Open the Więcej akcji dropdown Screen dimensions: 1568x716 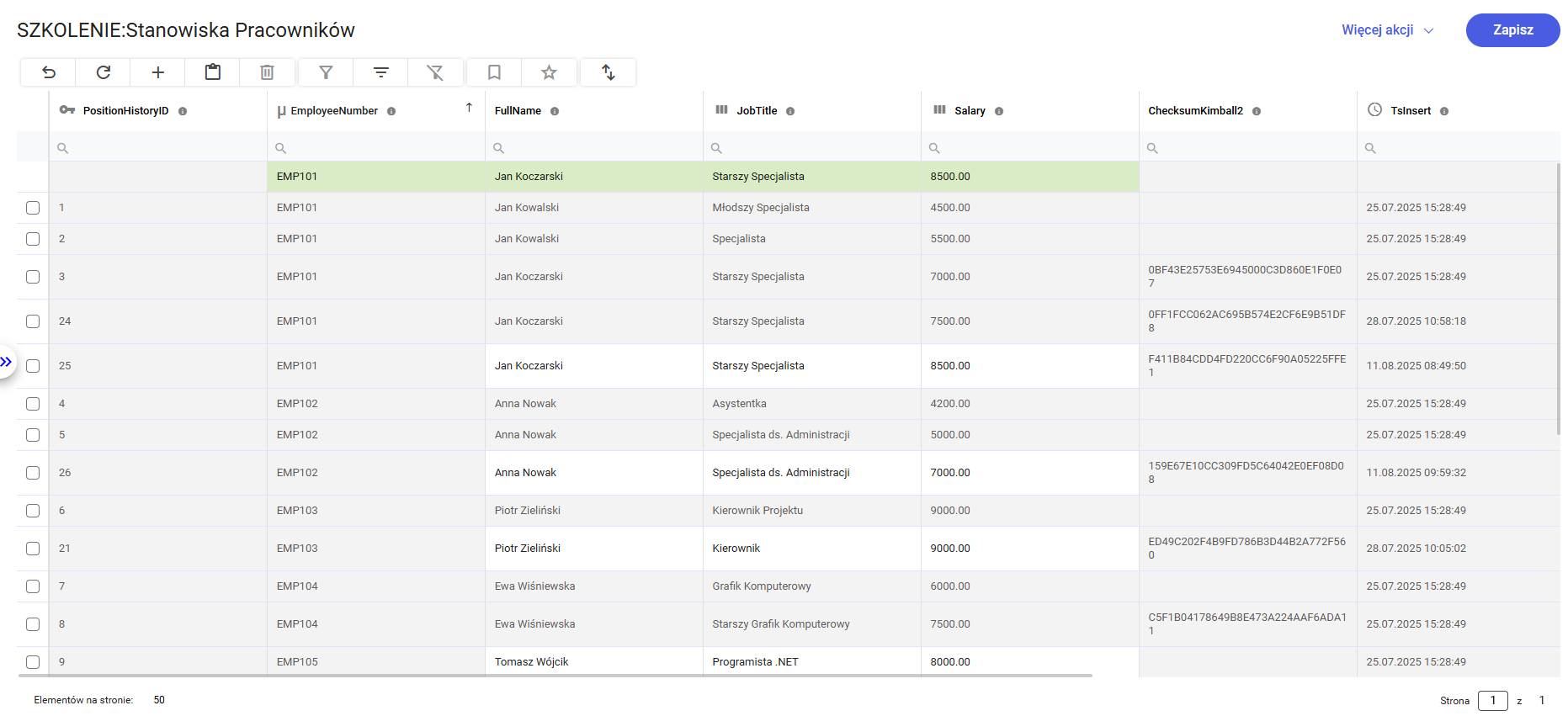pyautogui.click(x=1387, y=30)
